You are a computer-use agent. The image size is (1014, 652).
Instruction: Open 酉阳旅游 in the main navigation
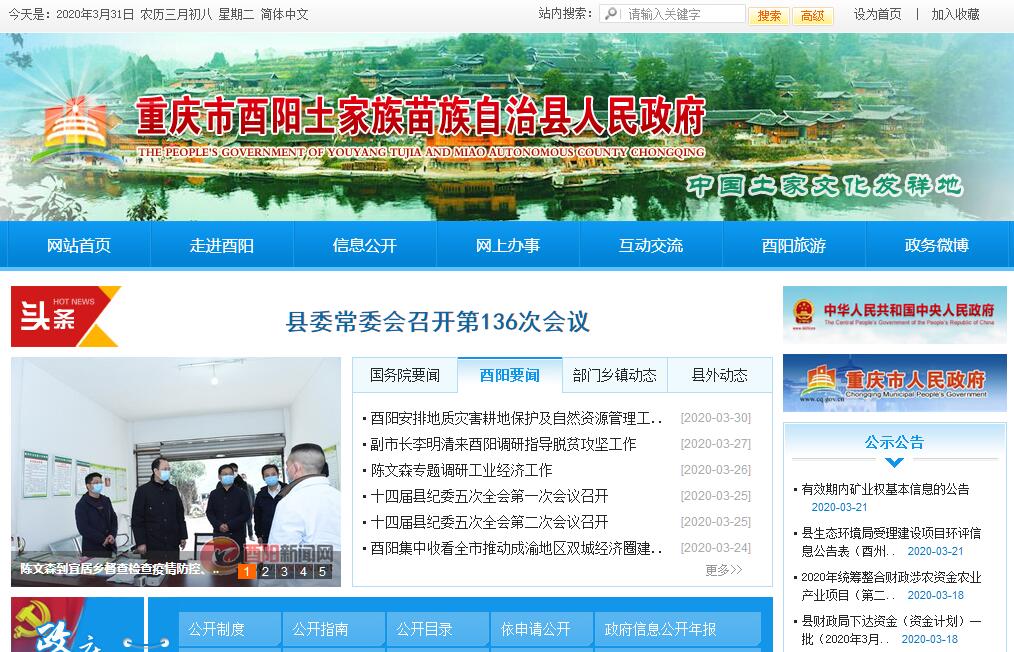pyautogui.click(x=794, y=245)
